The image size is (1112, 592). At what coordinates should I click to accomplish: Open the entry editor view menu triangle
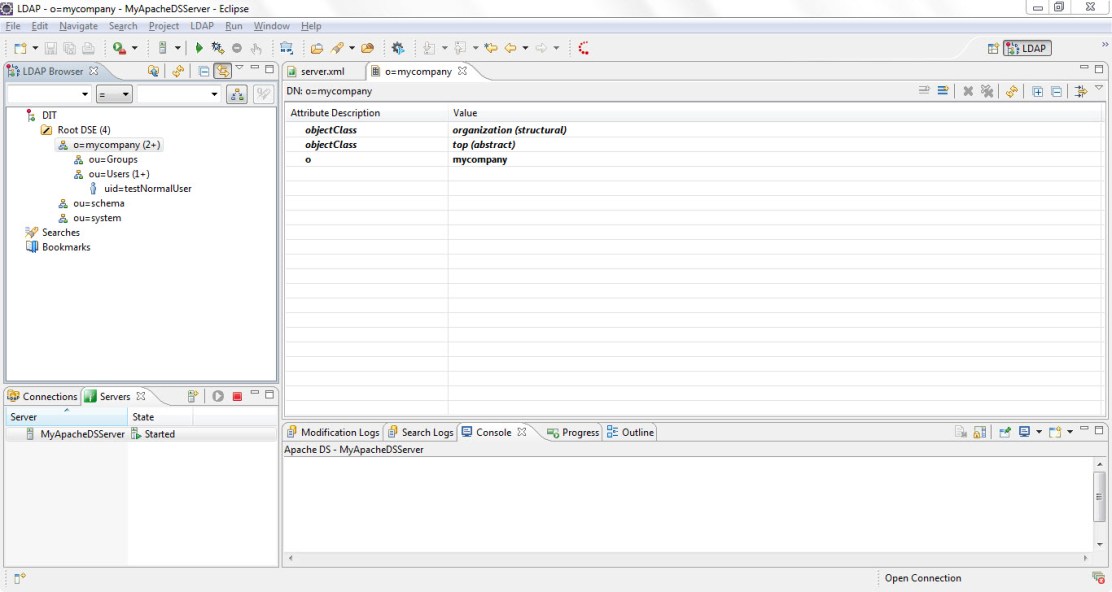1099,89
